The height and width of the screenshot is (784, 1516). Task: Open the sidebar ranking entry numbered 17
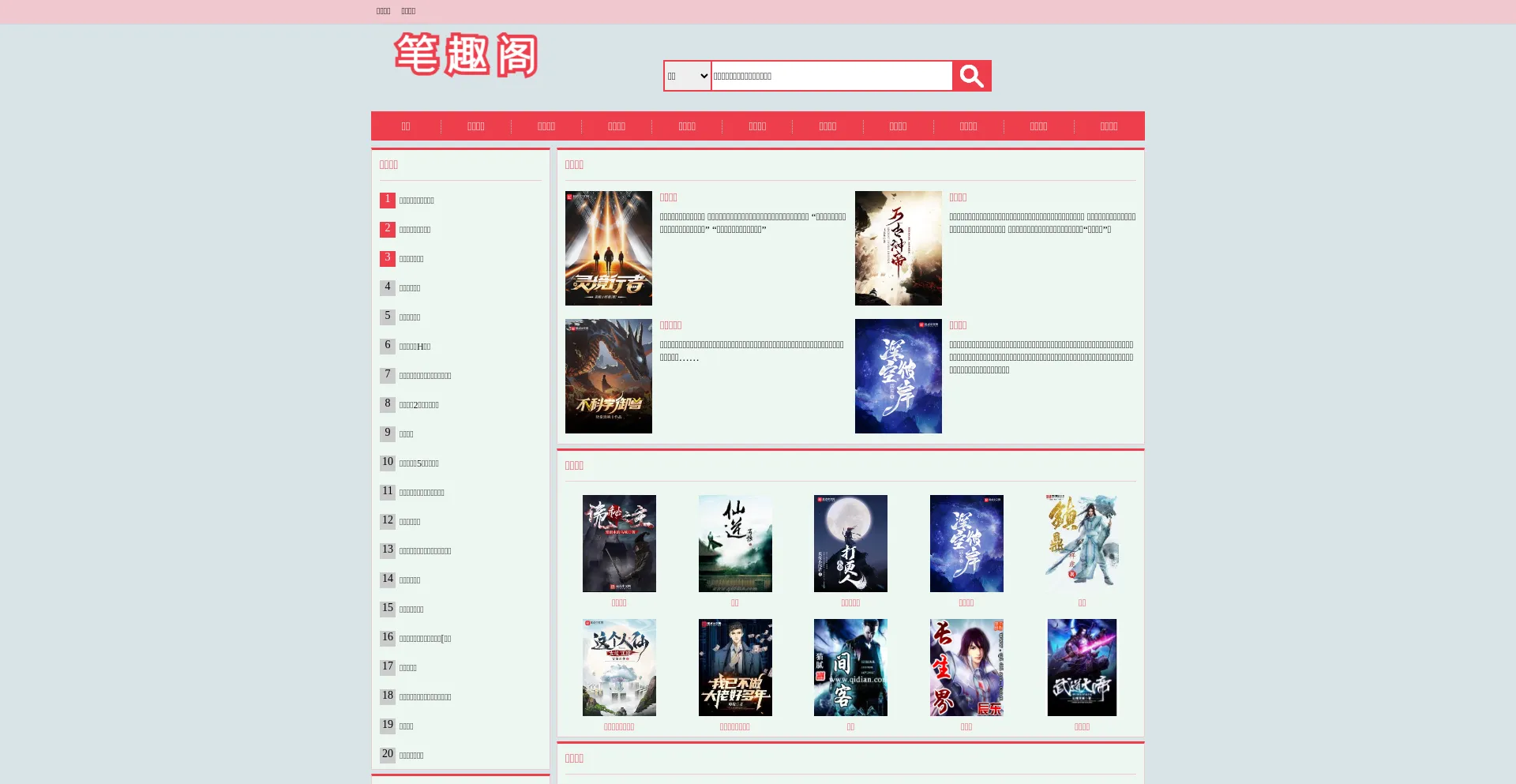click(x=408, y=668)
